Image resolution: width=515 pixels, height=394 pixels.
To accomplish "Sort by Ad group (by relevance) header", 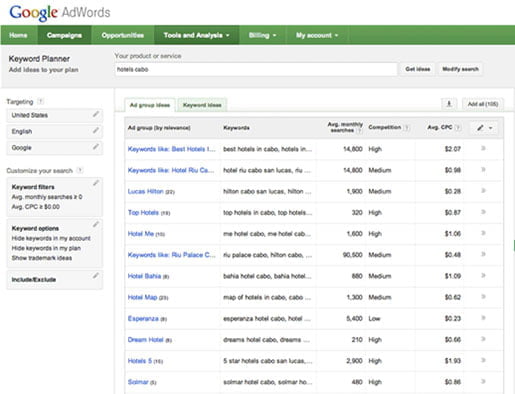I will pos(159,128).
